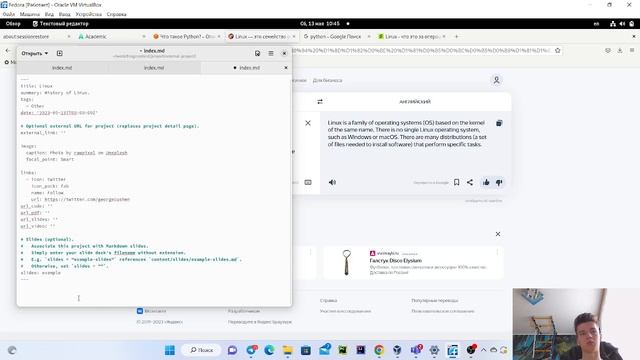Copy the translated English text
This screenshot has width=640, height=360.
[x=499, y=123]
